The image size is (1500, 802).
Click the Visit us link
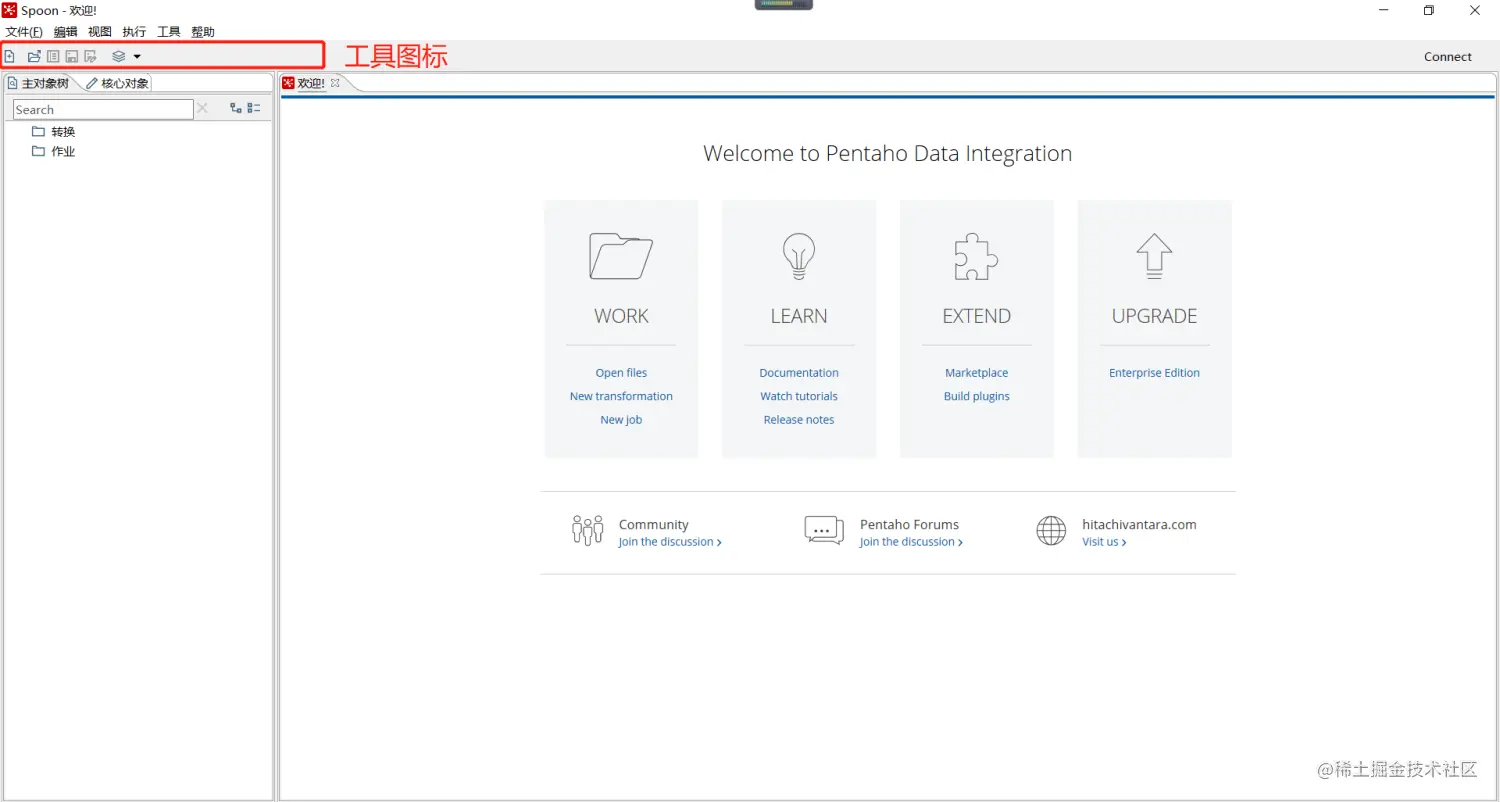[x=1104, y=542]
